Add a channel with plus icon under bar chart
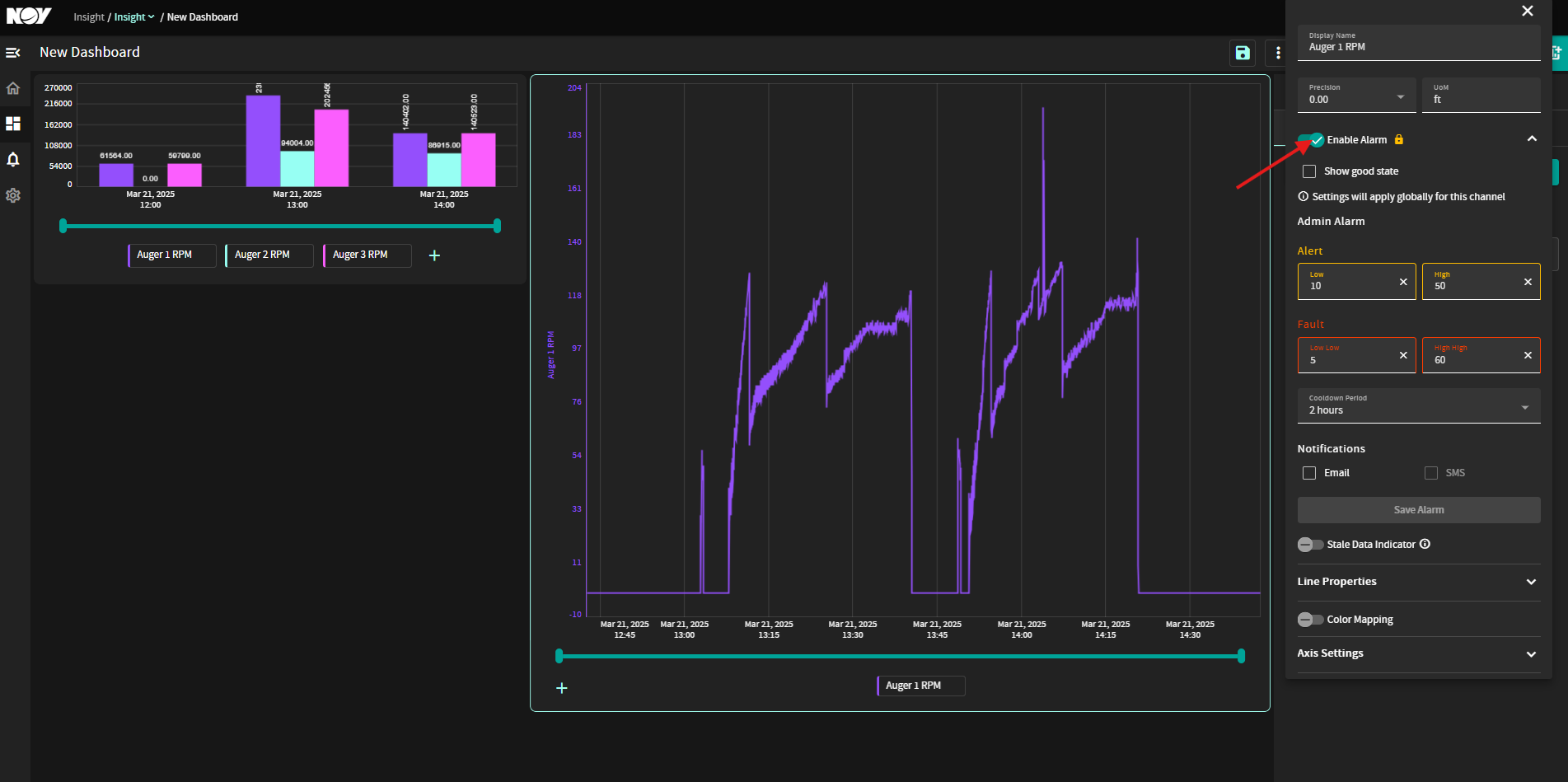1568x782 pixels. tap(434, 255)
